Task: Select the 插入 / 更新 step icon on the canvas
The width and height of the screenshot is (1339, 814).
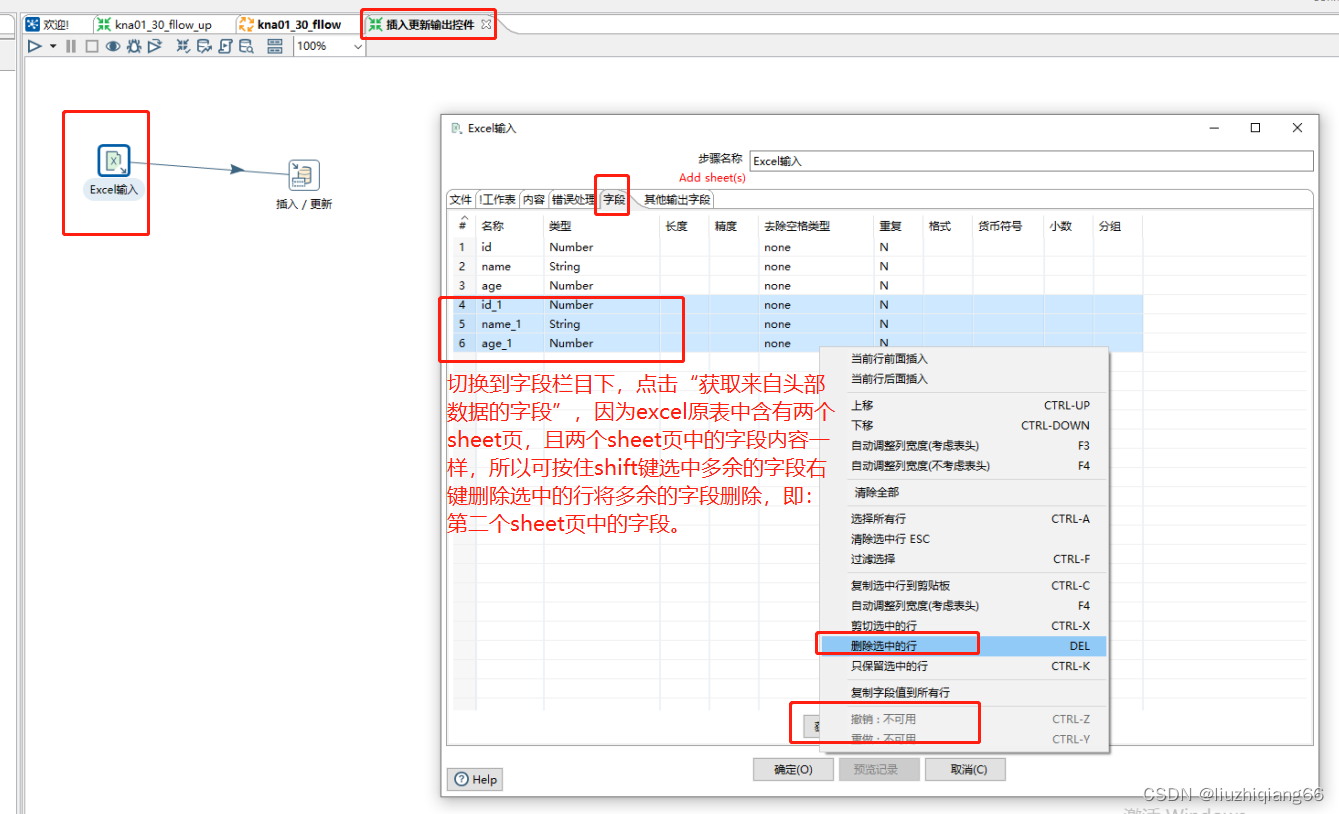Action: 303,175
